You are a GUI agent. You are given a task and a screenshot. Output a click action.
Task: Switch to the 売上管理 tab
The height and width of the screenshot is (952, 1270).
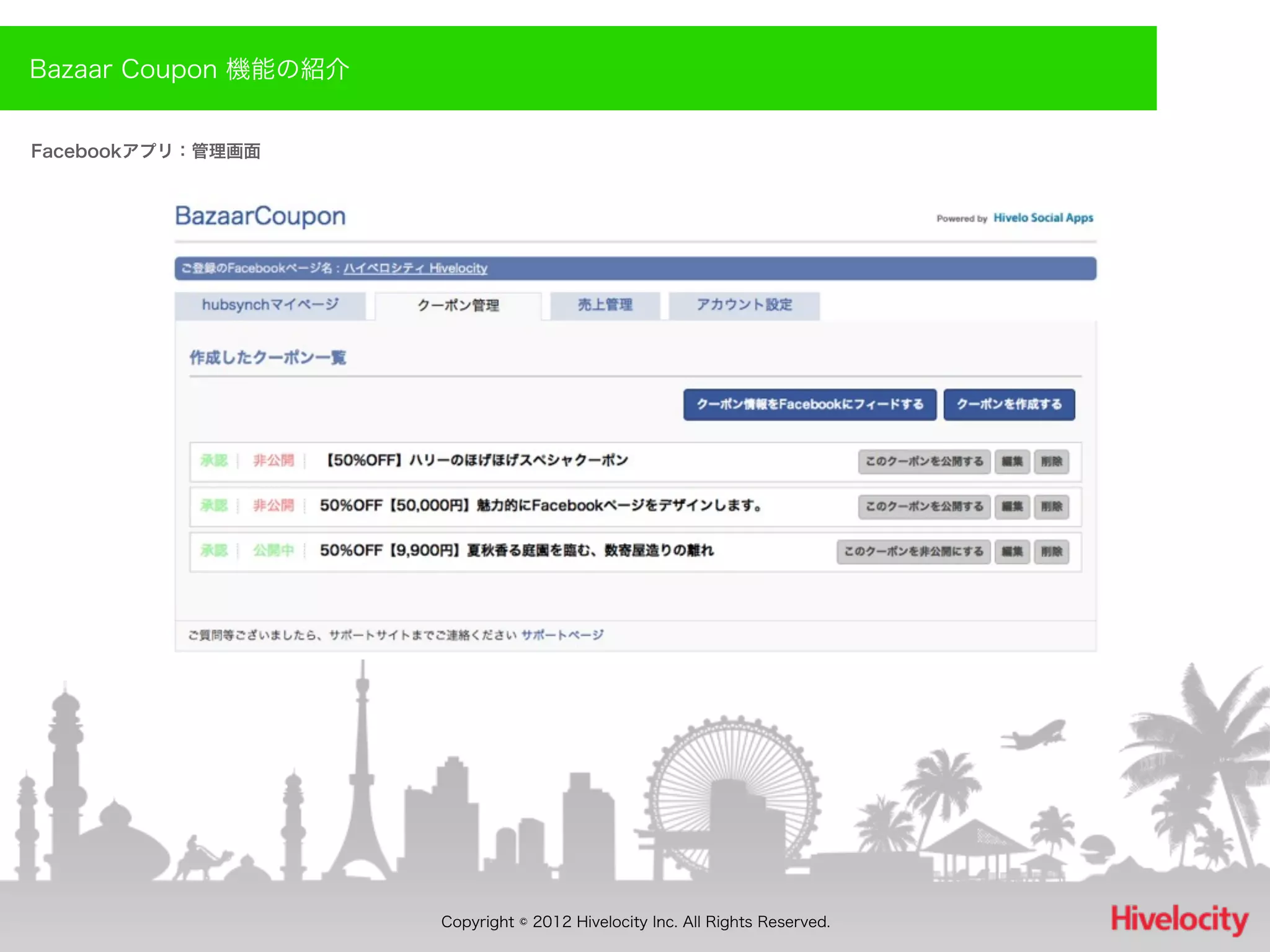[605, 306]
